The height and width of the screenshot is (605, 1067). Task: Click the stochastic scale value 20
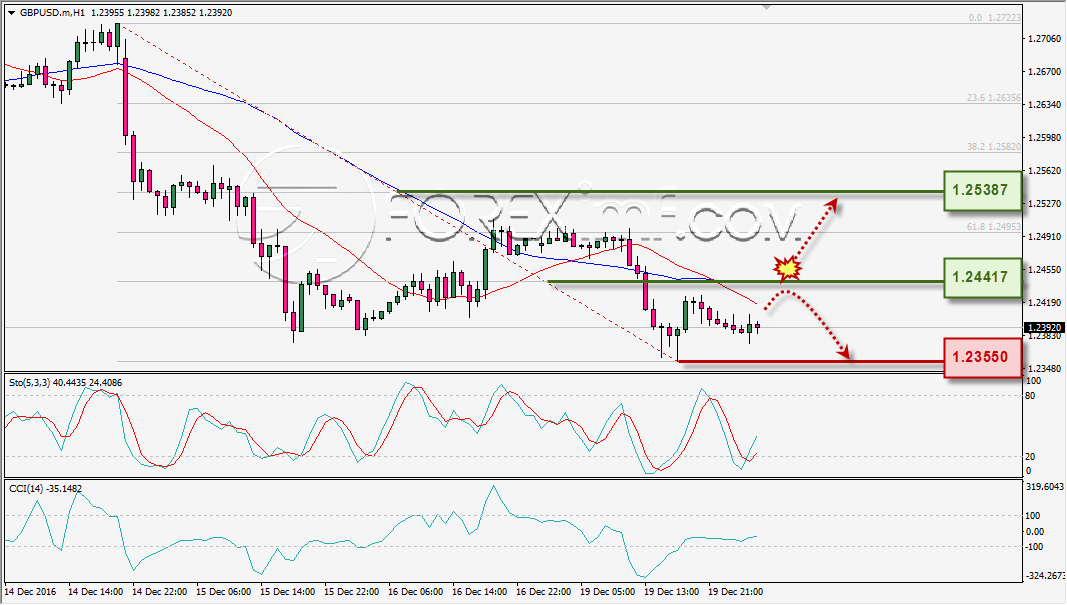[1030, 457]
